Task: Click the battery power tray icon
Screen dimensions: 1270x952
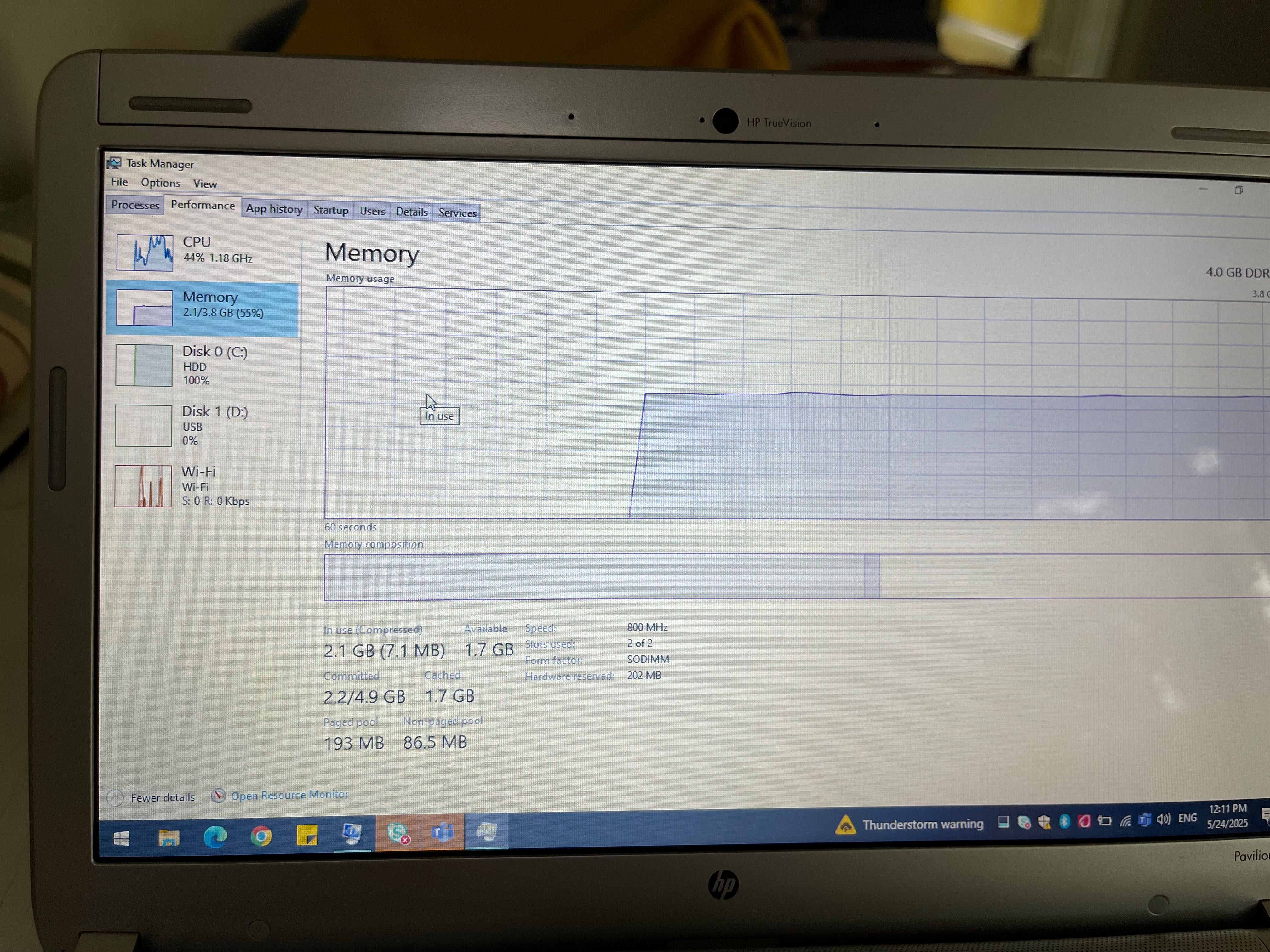Action: click(x=1105, y=820)
